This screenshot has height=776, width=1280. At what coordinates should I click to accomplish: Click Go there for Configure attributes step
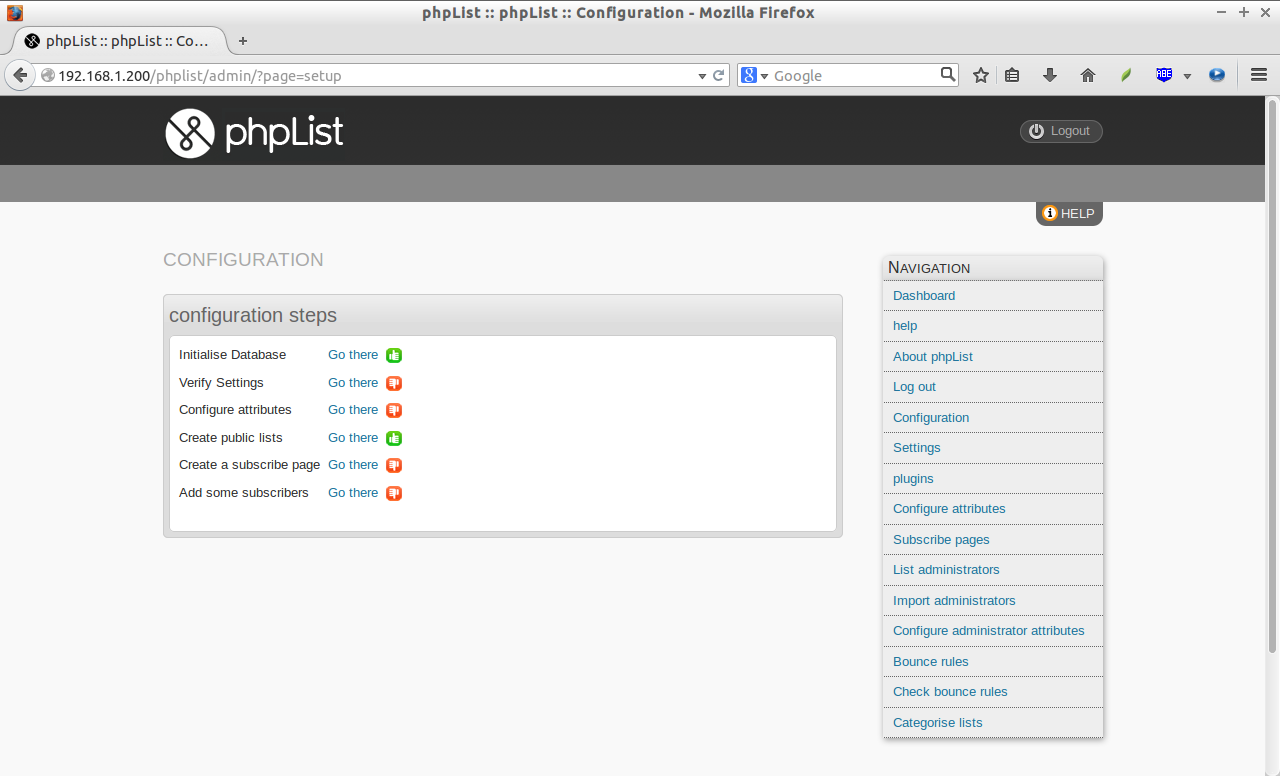tap(353, 410)
